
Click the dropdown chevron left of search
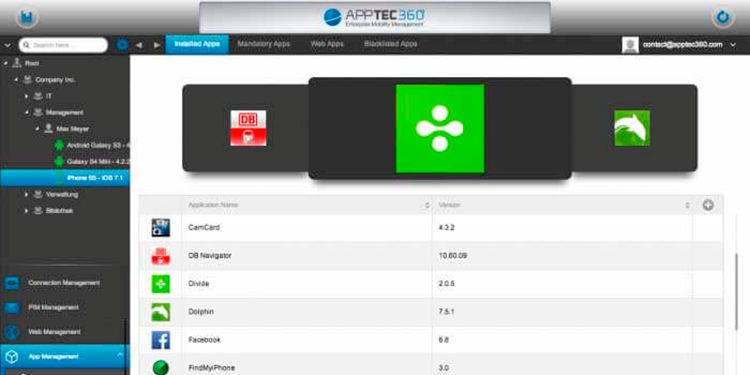[x=7, y=45]
